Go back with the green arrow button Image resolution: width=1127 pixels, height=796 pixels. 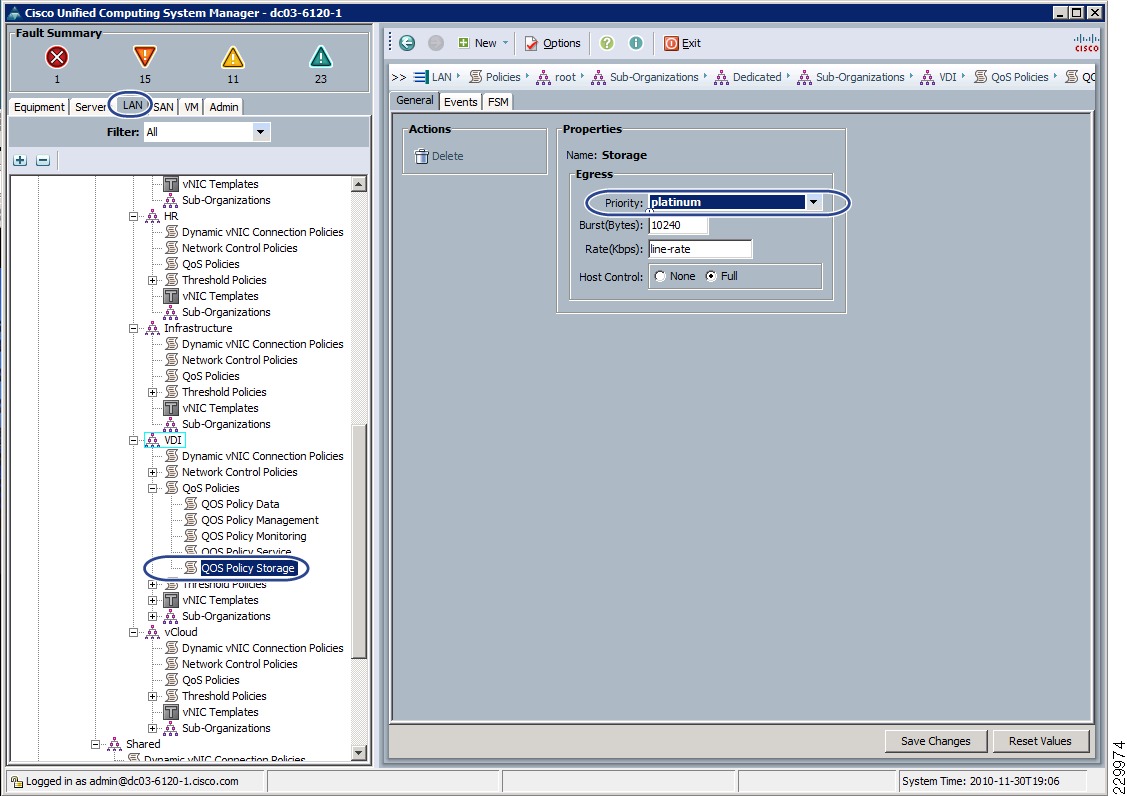tap(407, 43)
